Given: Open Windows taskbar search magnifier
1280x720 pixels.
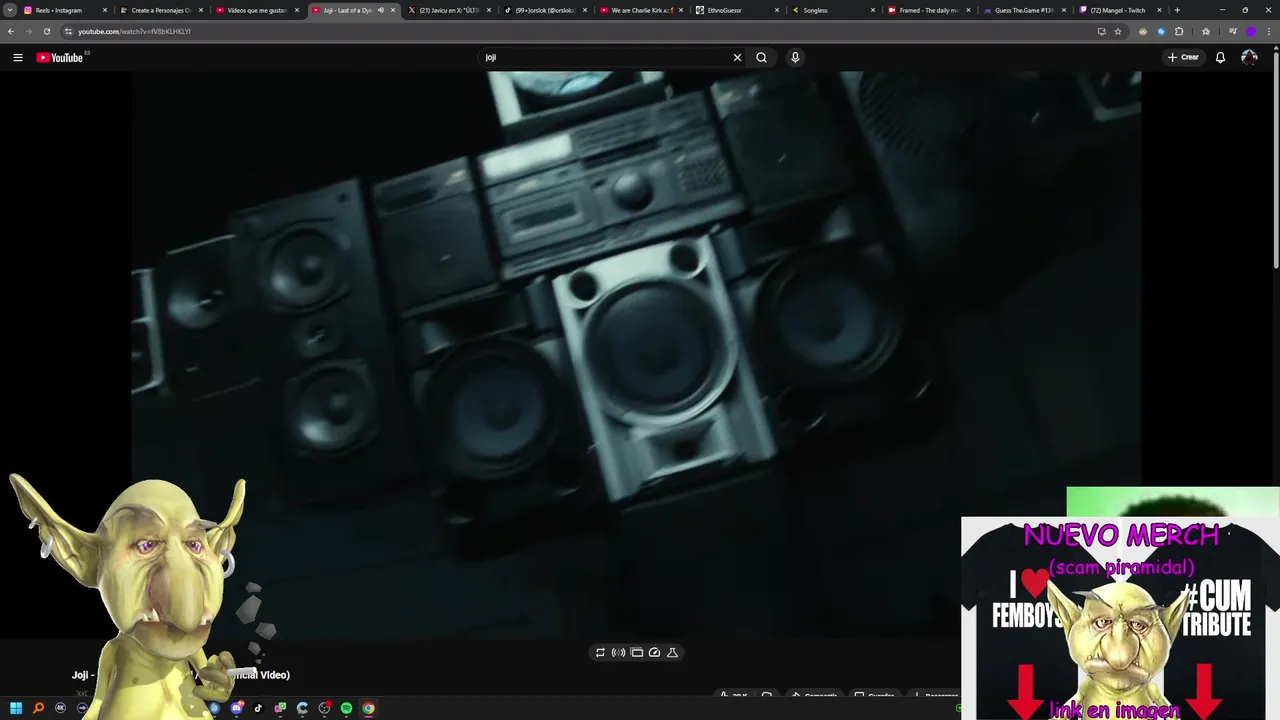Looking at the screenshot, I should pos(38,708).
